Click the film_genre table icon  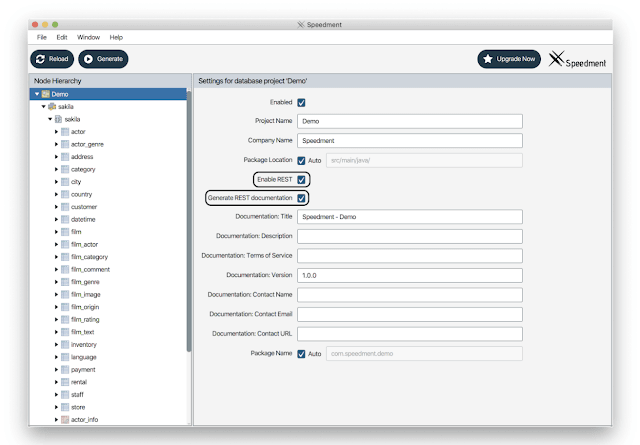pyautogui.click(x=65, y=282)
